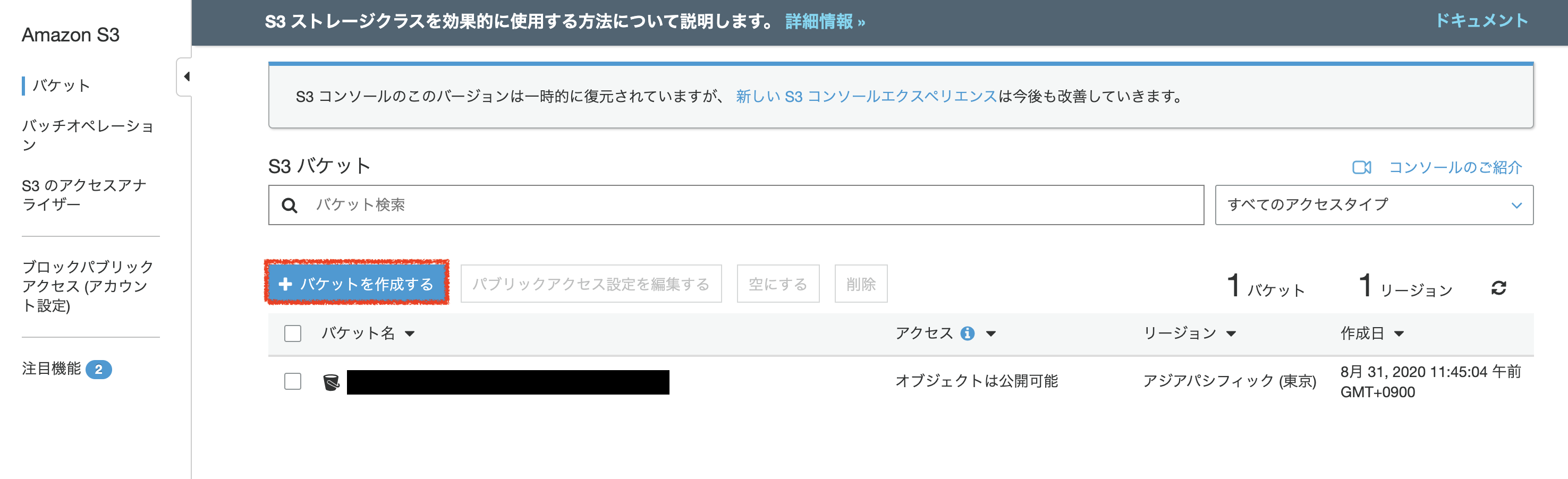Image resolution: width=1568 pixels, height=479 pixels.
Task: Click the info icon next to アクセス column
Action: coord(967,333)
